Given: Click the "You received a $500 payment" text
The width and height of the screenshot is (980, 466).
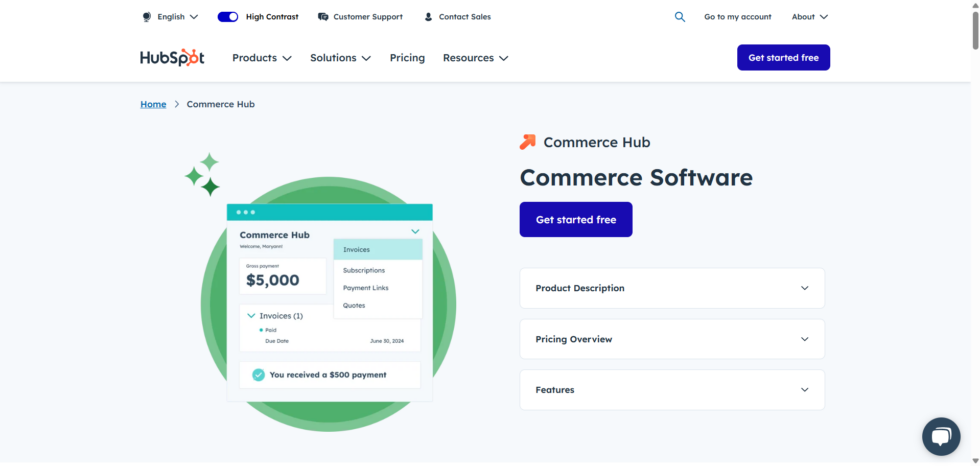Looking at the screenshot, I should point(328,375).
